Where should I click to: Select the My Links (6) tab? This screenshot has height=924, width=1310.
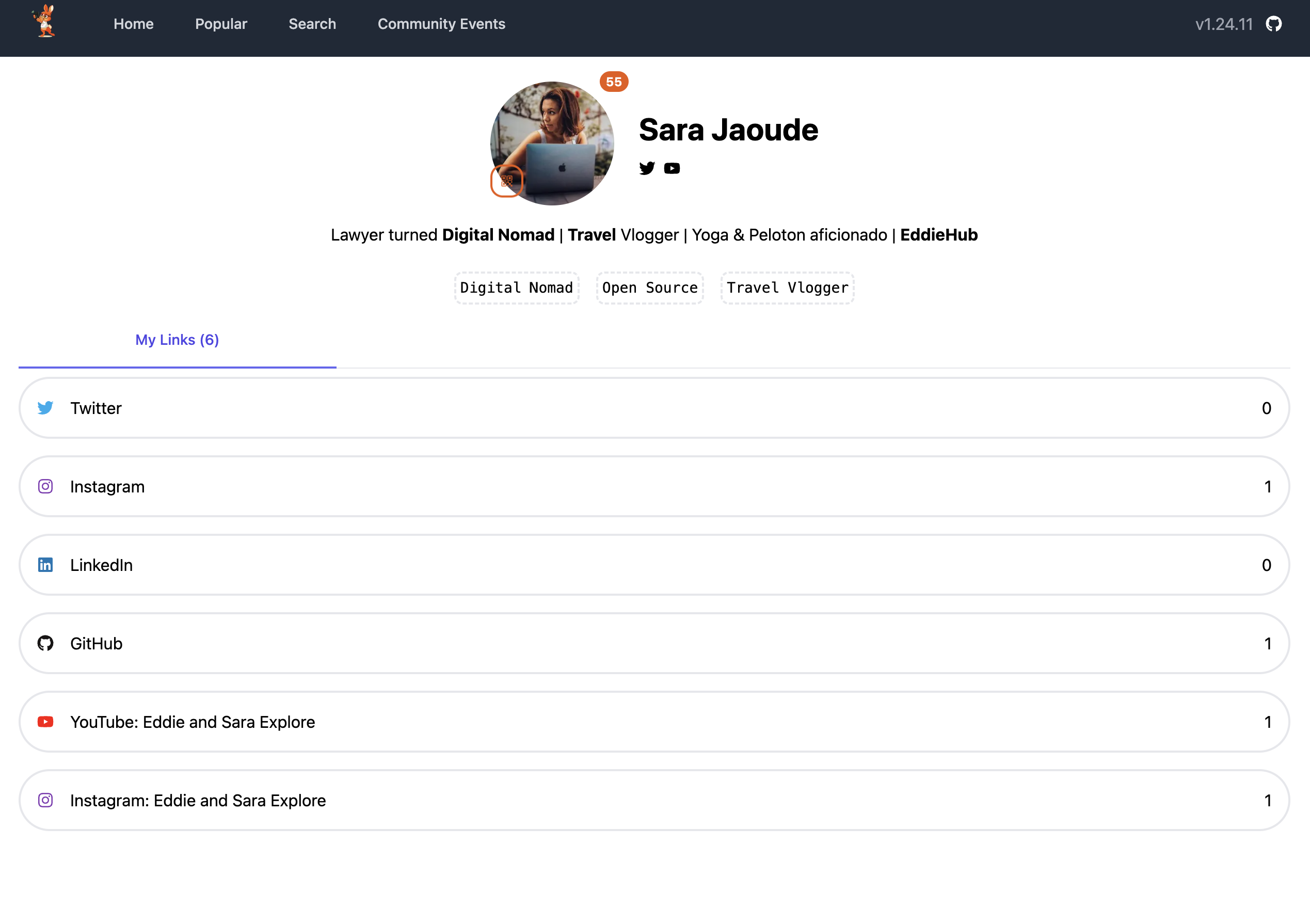(x=178, y=340)
